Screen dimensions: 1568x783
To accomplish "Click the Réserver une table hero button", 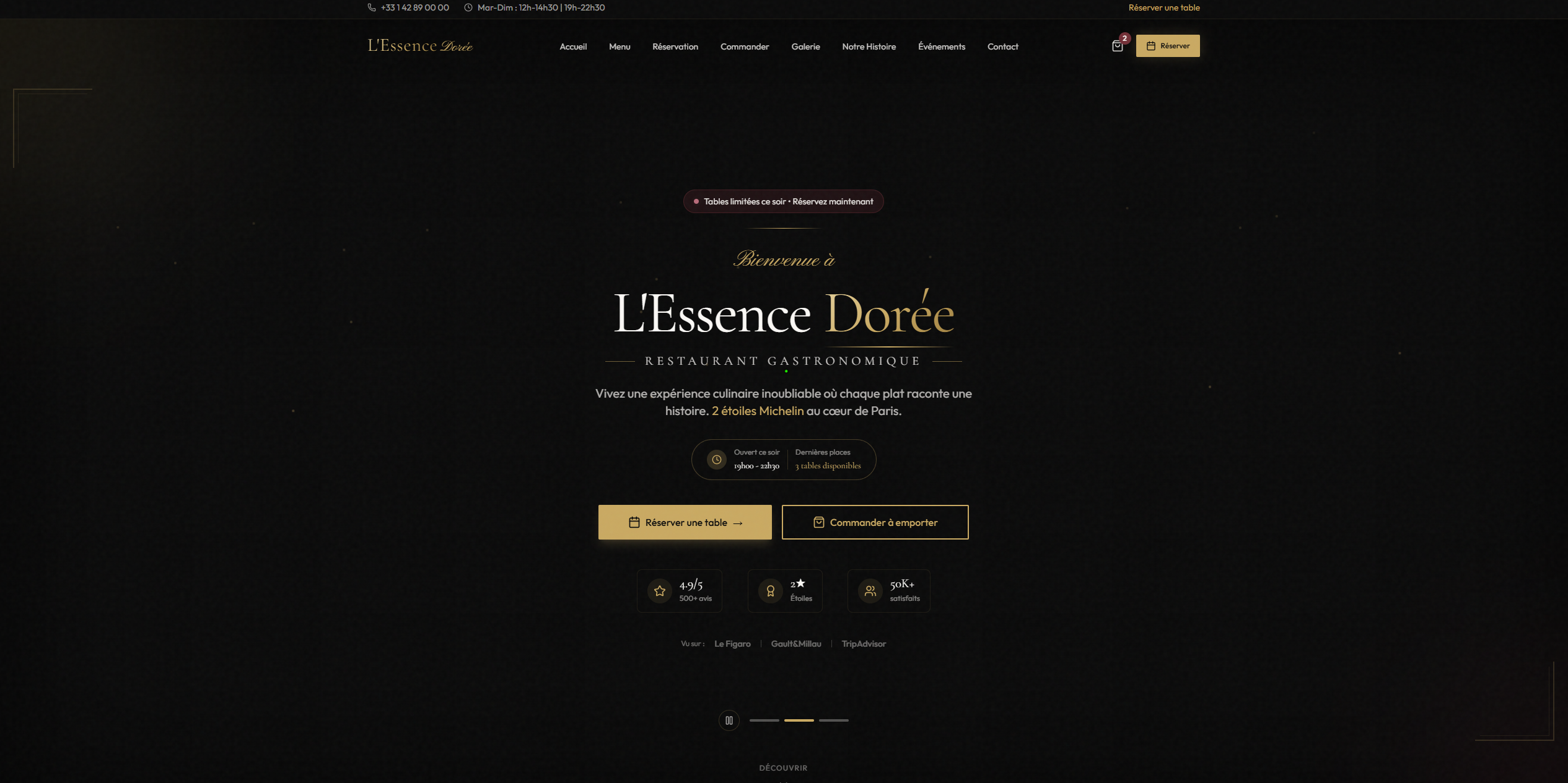I will point(685,522).
